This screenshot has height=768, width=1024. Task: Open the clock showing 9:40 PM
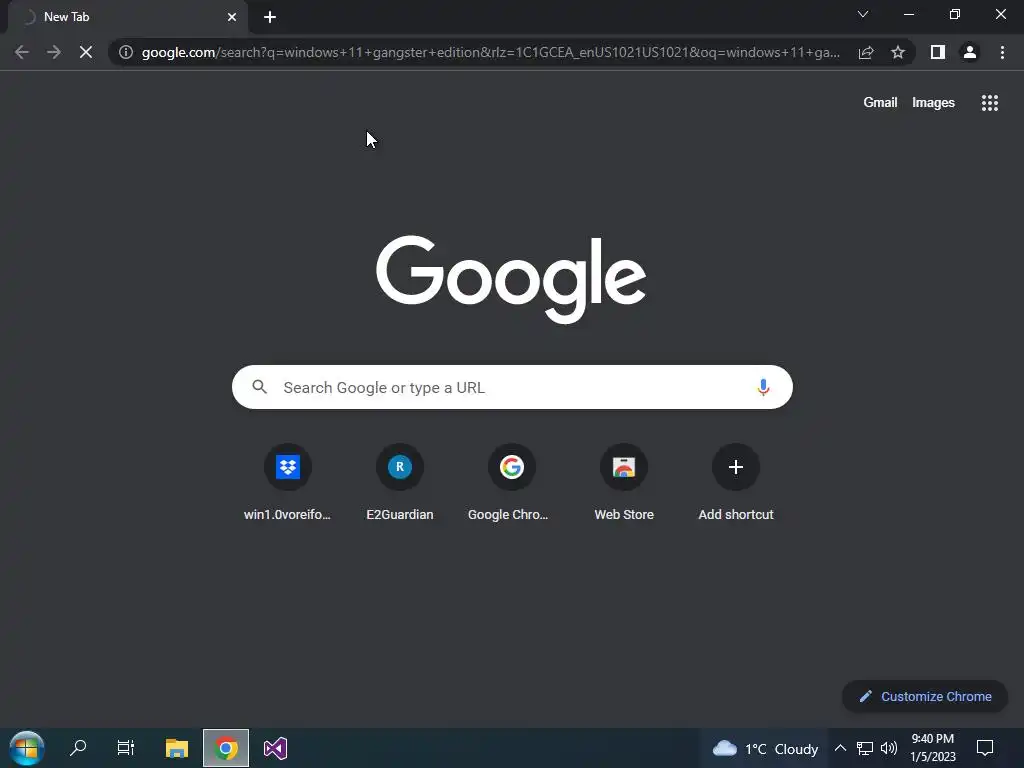click(x=933, y=748)
